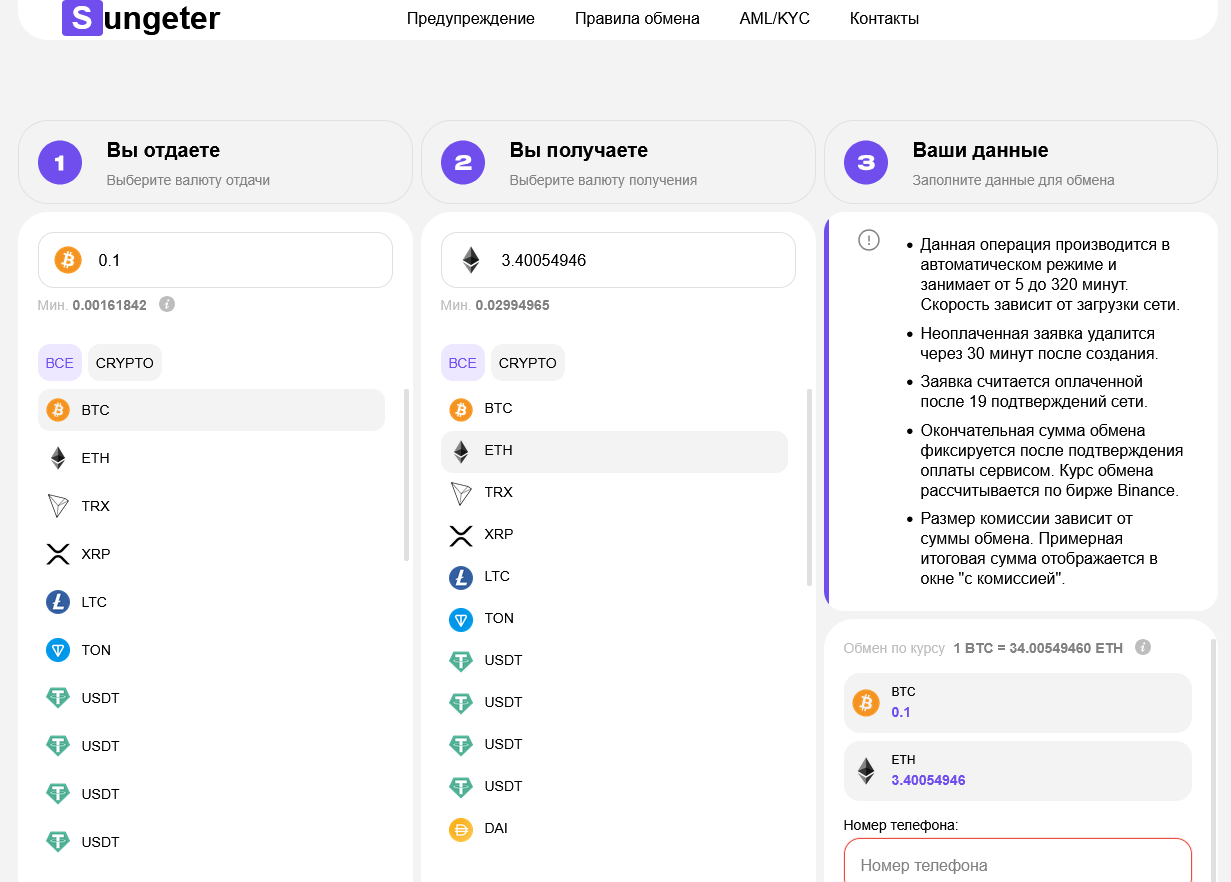Click info icon beside the exchange rate
Viewport: 1231px width, 882px height.
click(1143, 647)
